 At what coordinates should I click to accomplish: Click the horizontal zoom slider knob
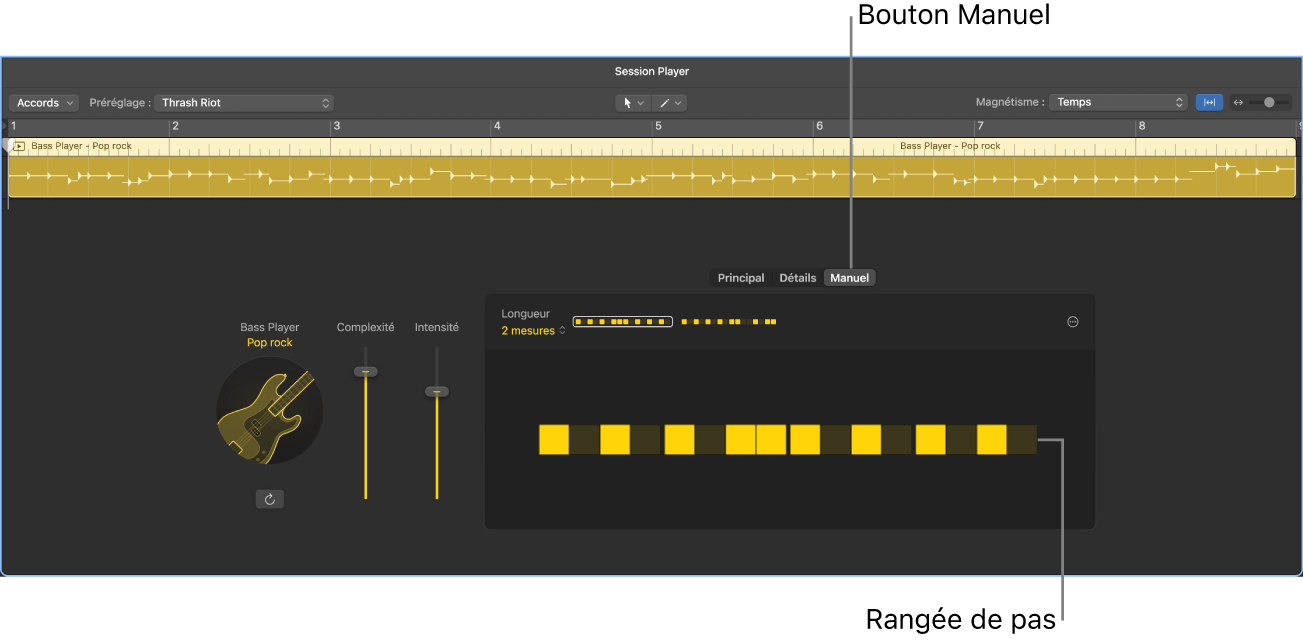pos(1269,102)
